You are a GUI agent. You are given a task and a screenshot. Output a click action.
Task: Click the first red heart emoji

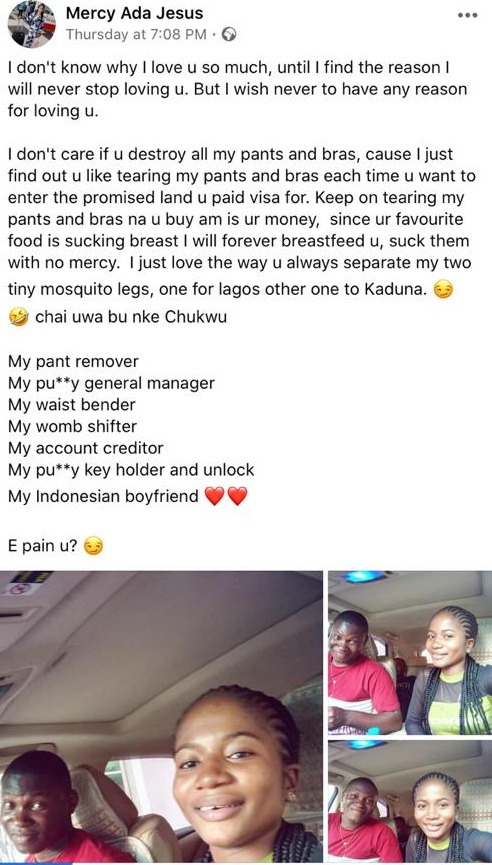tap(215, 496)
